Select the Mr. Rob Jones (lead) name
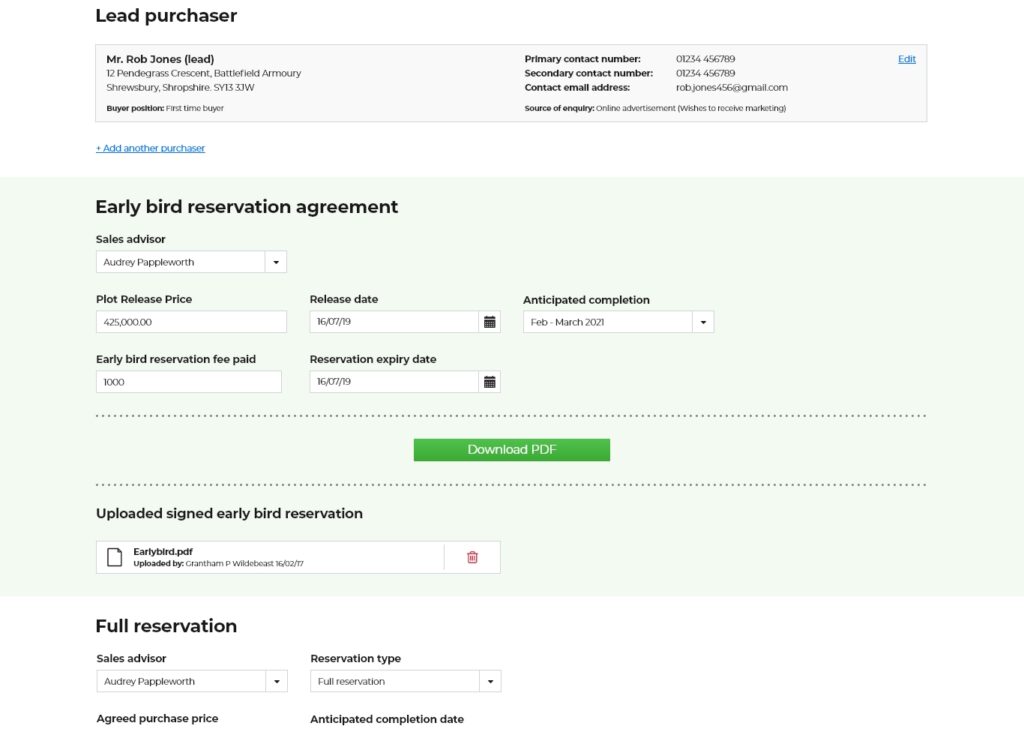 coord(160,59)
